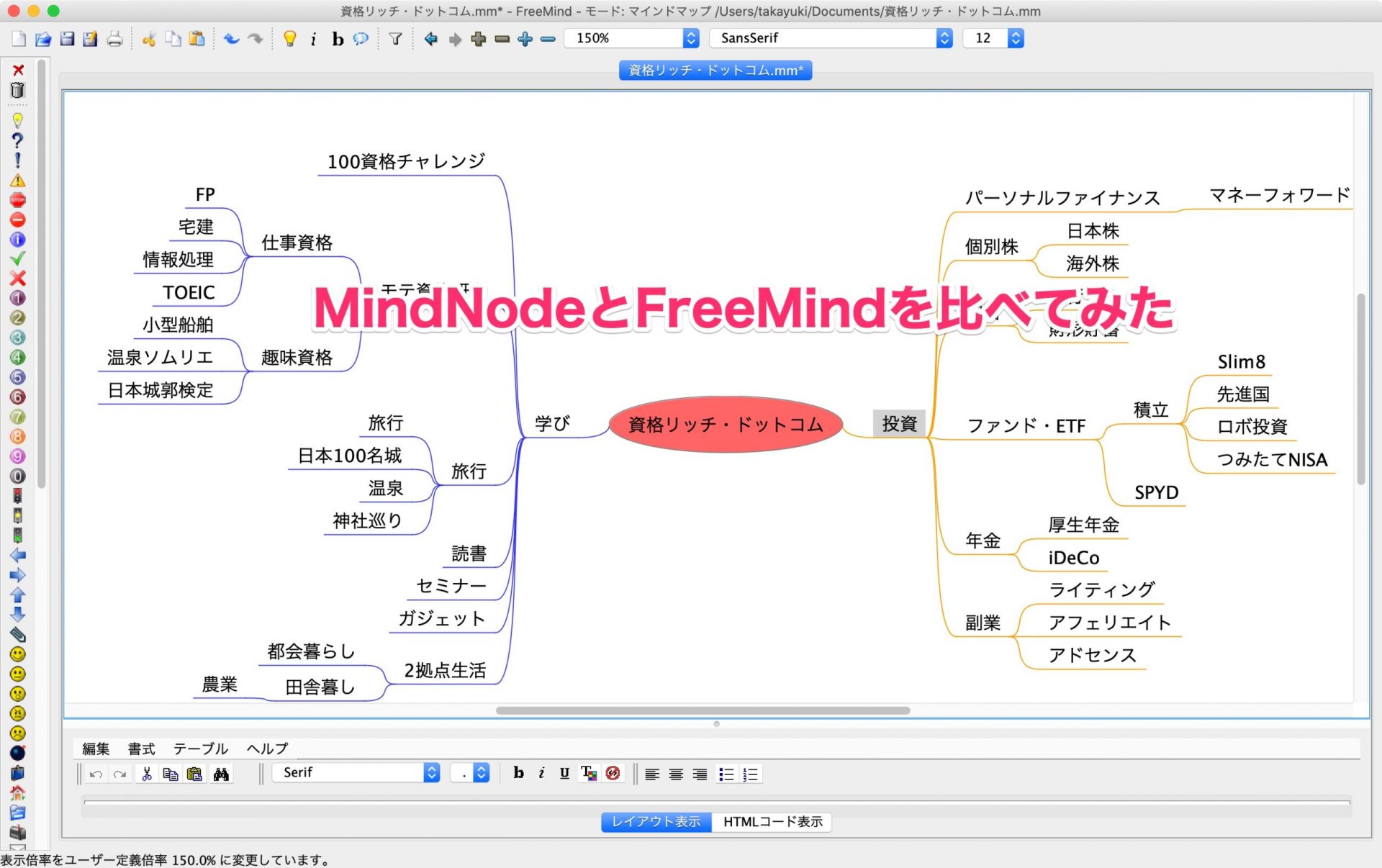
Task: Click the New map toolbar icon
Action: [19, 39]
